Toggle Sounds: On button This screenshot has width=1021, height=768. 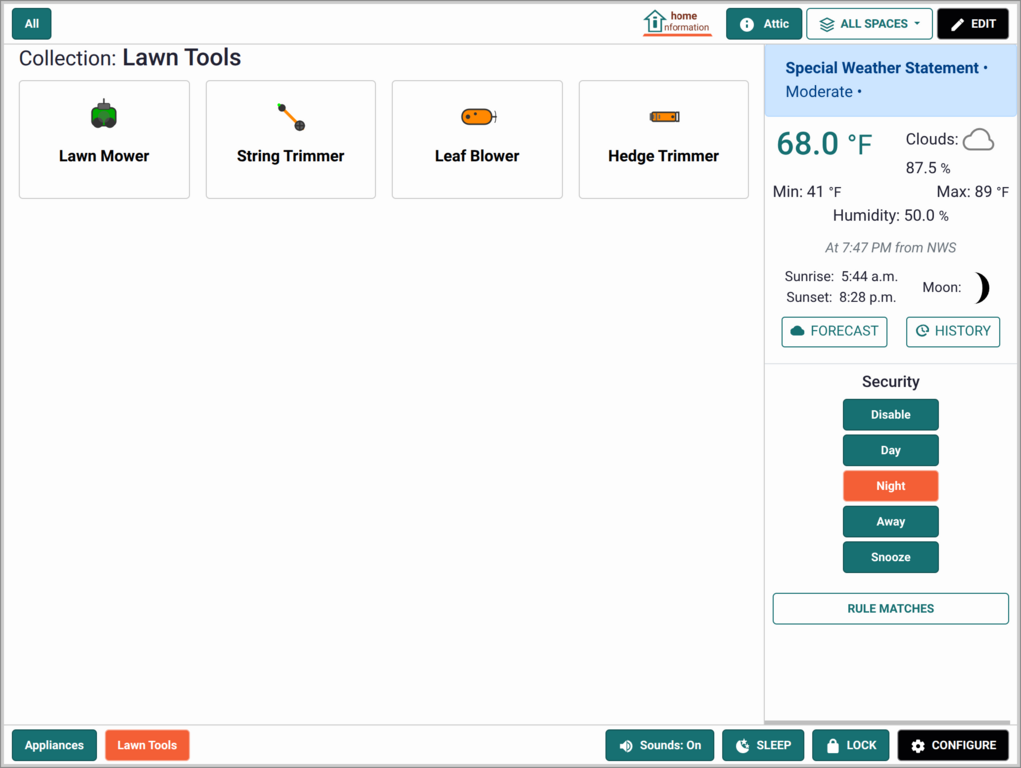pyautogui.click(x=659, y=745)
